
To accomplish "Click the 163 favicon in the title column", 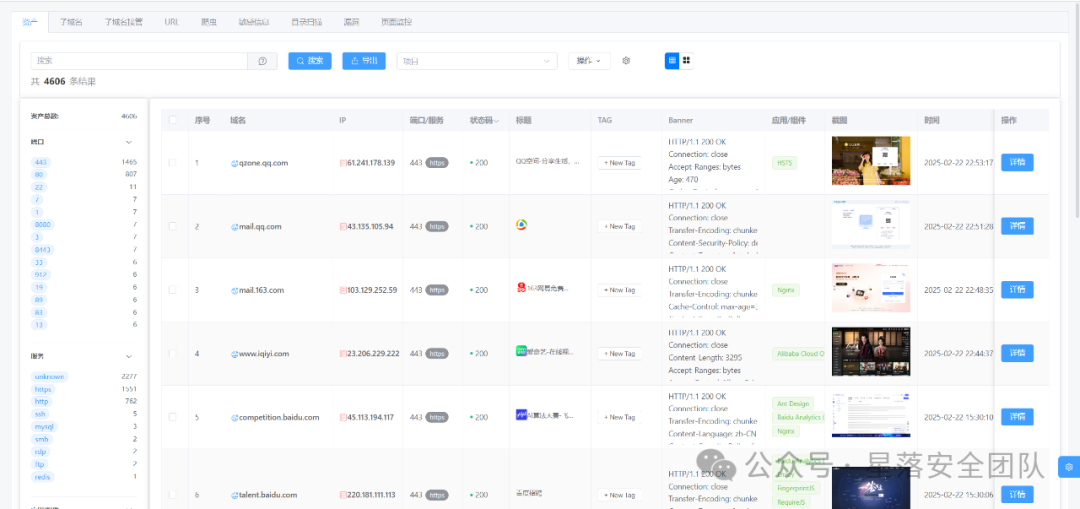I will (521, 288).
